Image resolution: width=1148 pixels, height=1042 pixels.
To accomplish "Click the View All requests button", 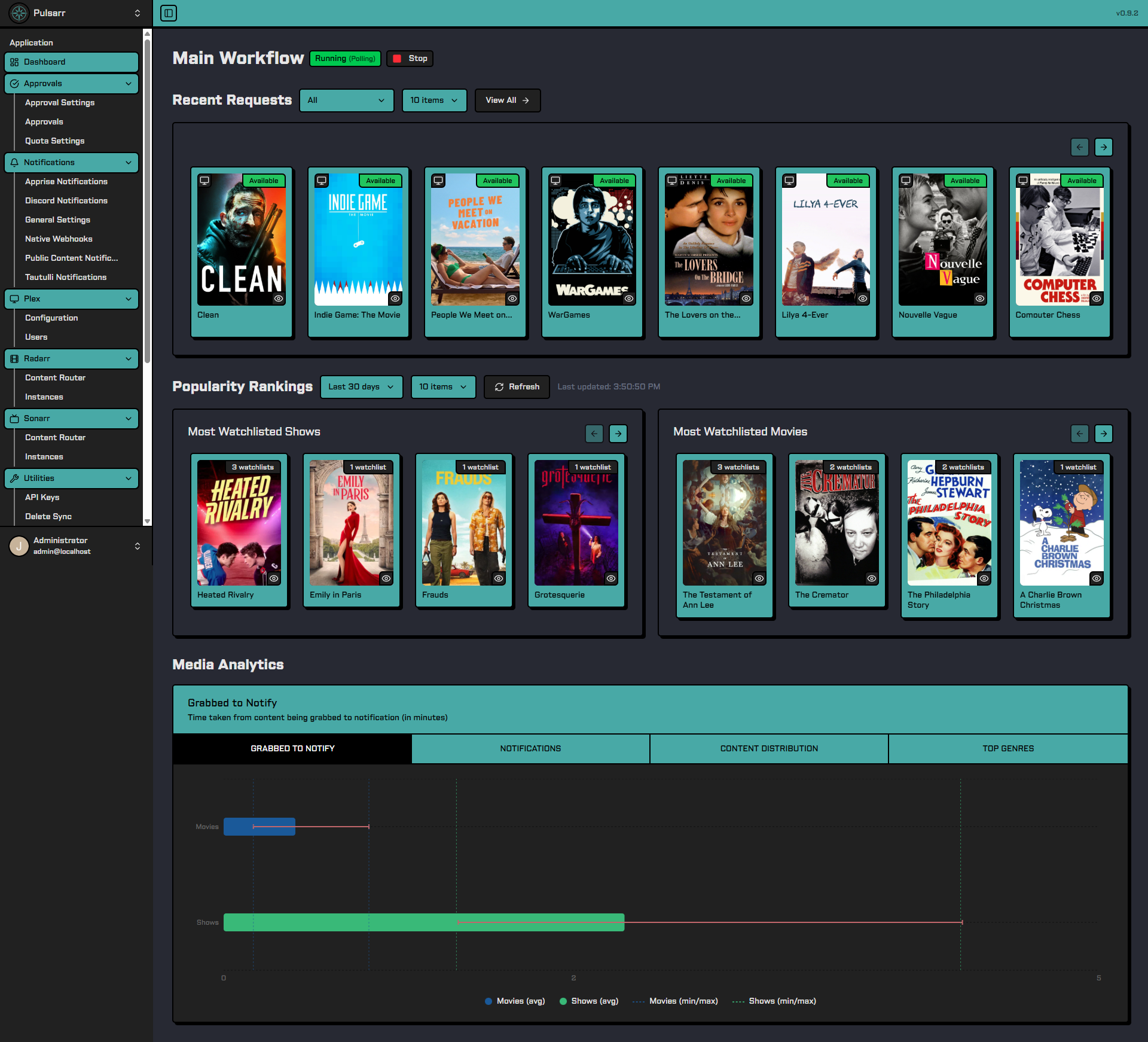I will (x=507, y=100).
